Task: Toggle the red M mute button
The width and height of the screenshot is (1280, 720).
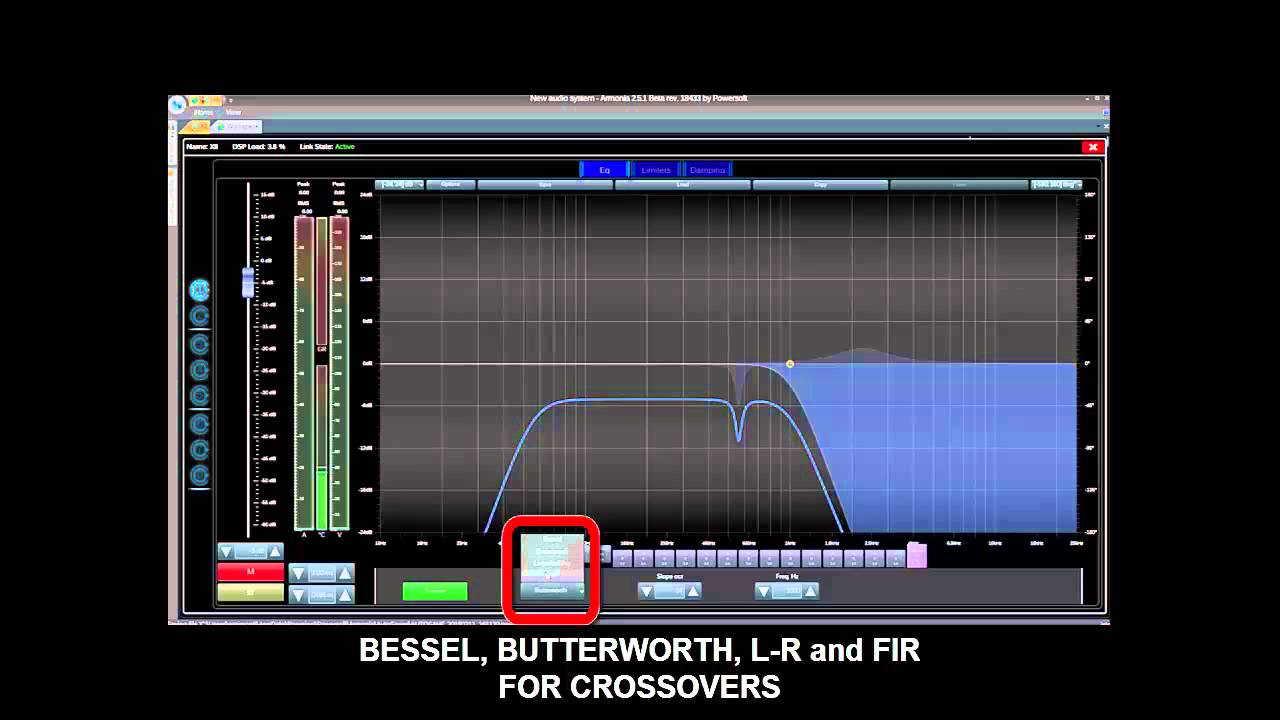Action: pos(250,572)
